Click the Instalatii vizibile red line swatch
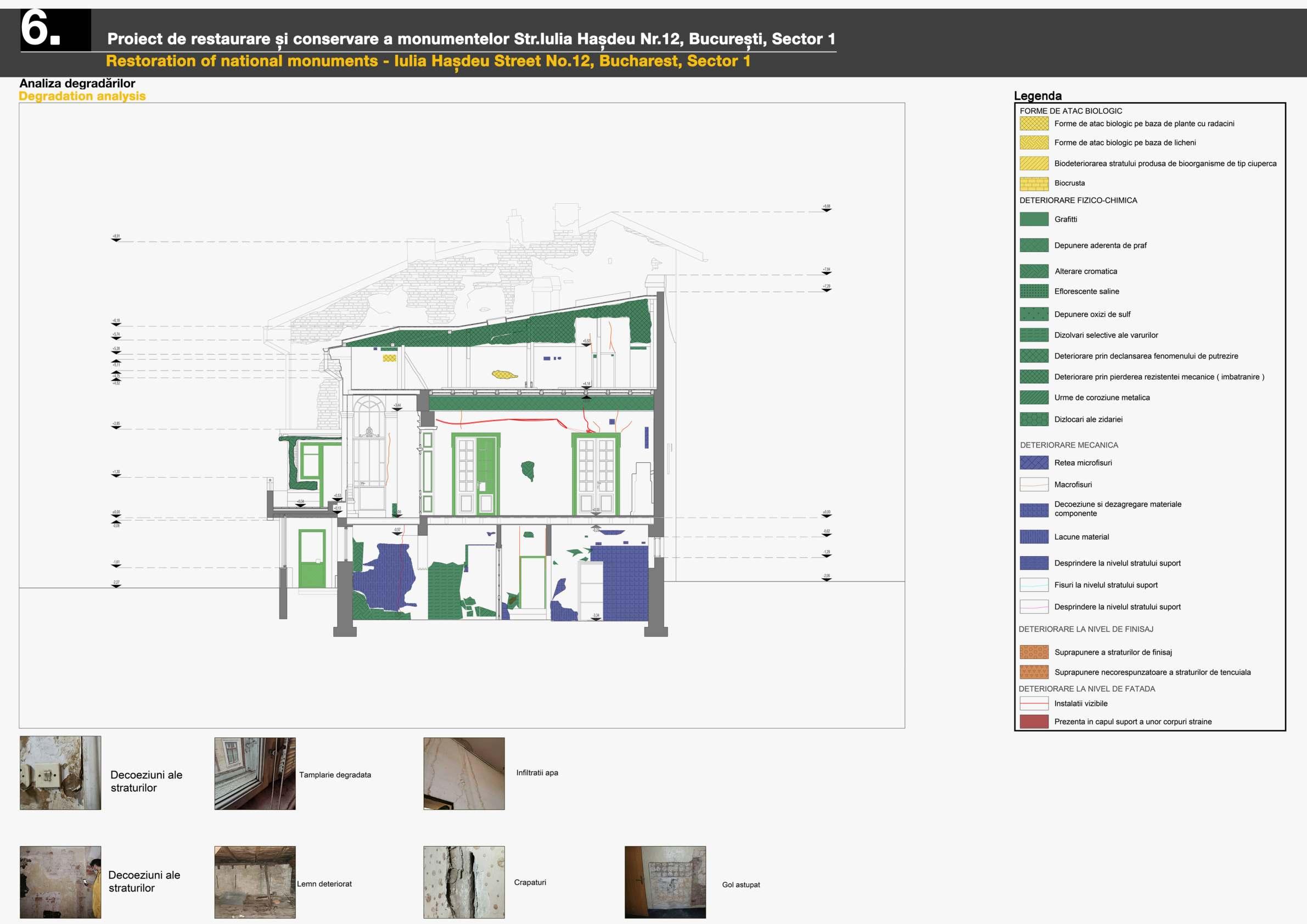 (1034, 703)
